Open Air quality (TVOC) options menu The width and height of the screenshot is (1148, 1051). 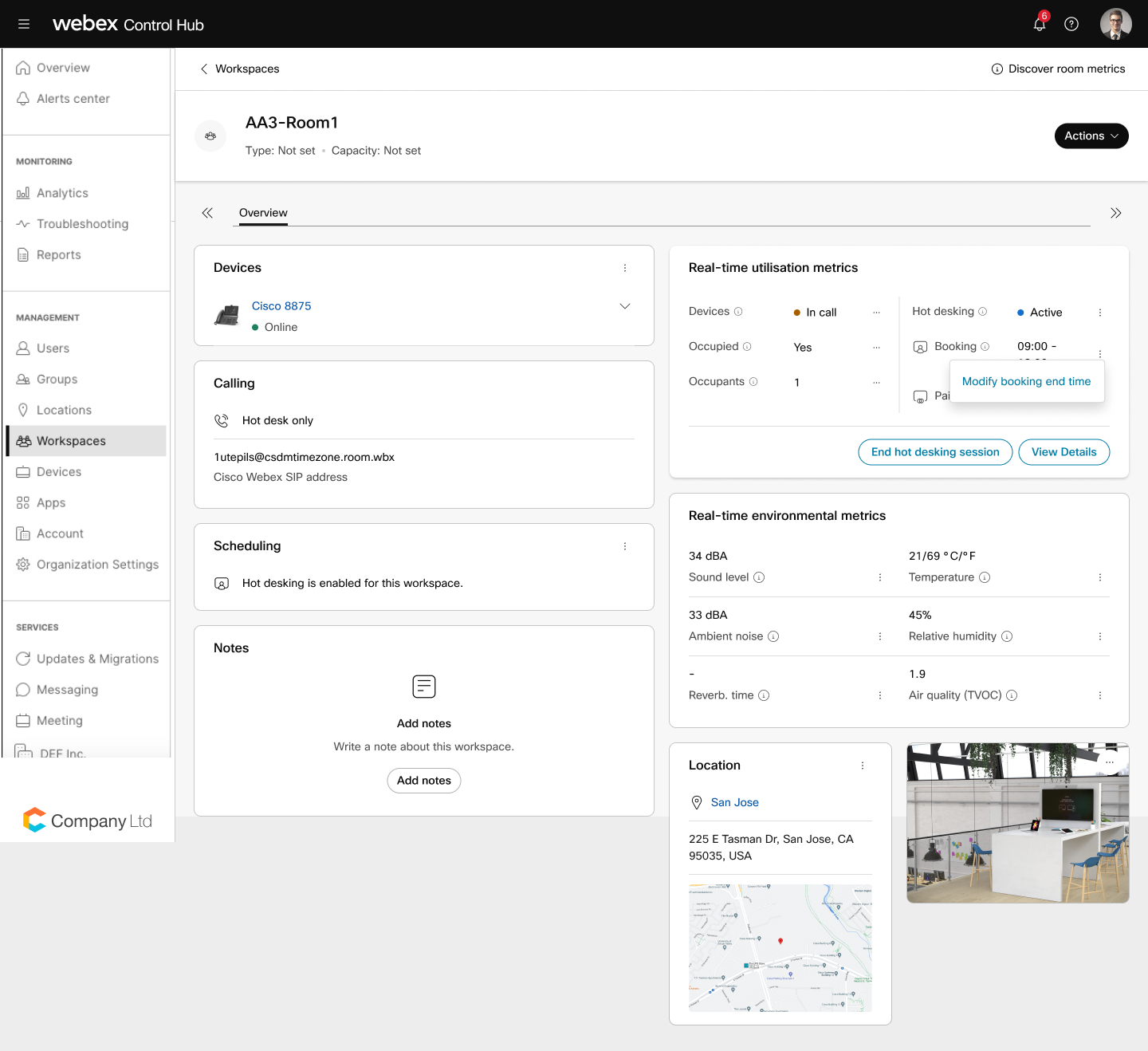click(1100, 695)
